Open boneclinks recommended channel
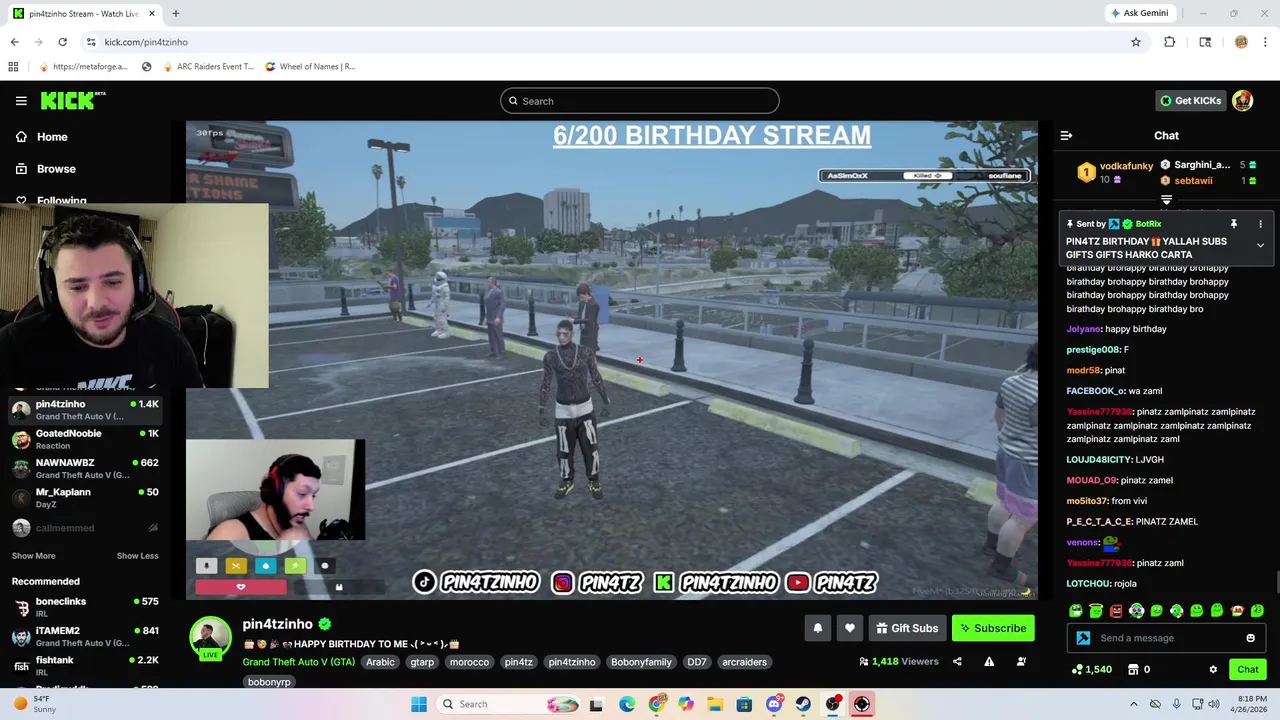 point(85,607)
